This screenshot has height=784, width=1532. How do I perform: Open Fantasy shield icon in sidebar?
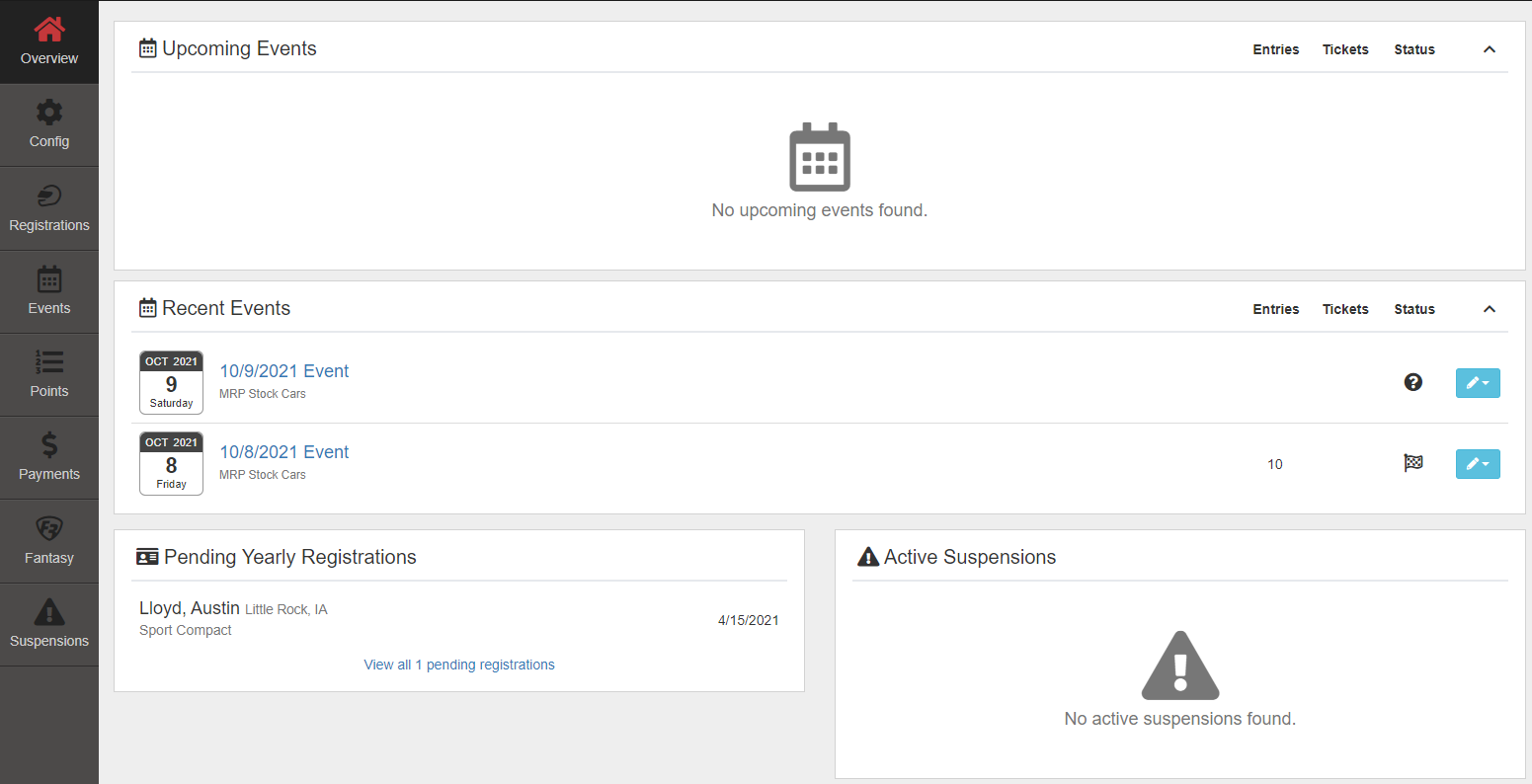tap(48, 529)
